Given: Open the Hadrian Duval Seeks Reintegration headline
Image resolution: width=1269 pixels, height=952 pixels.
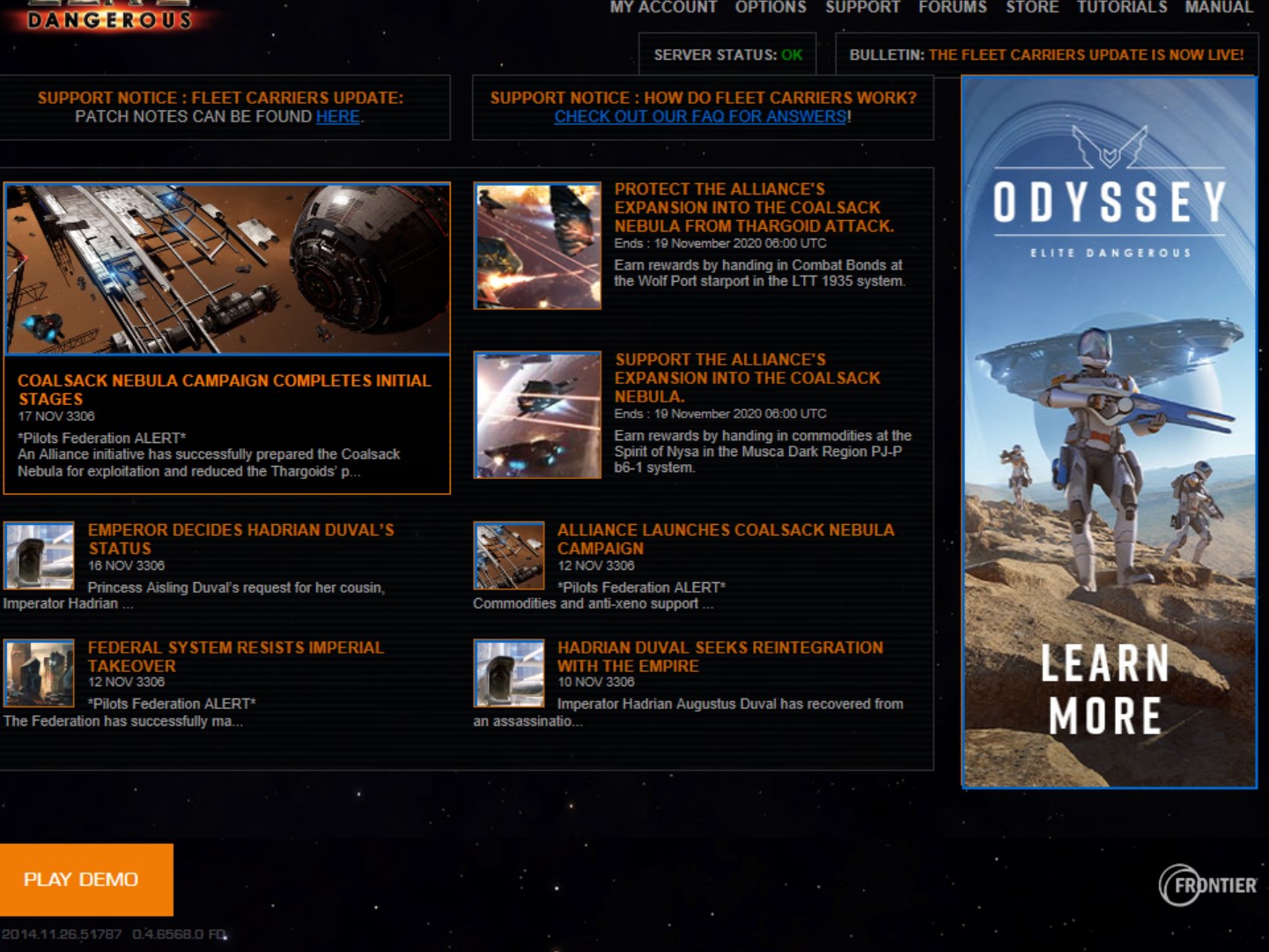Looking at the screenshot, I should [x=719, y=656].
